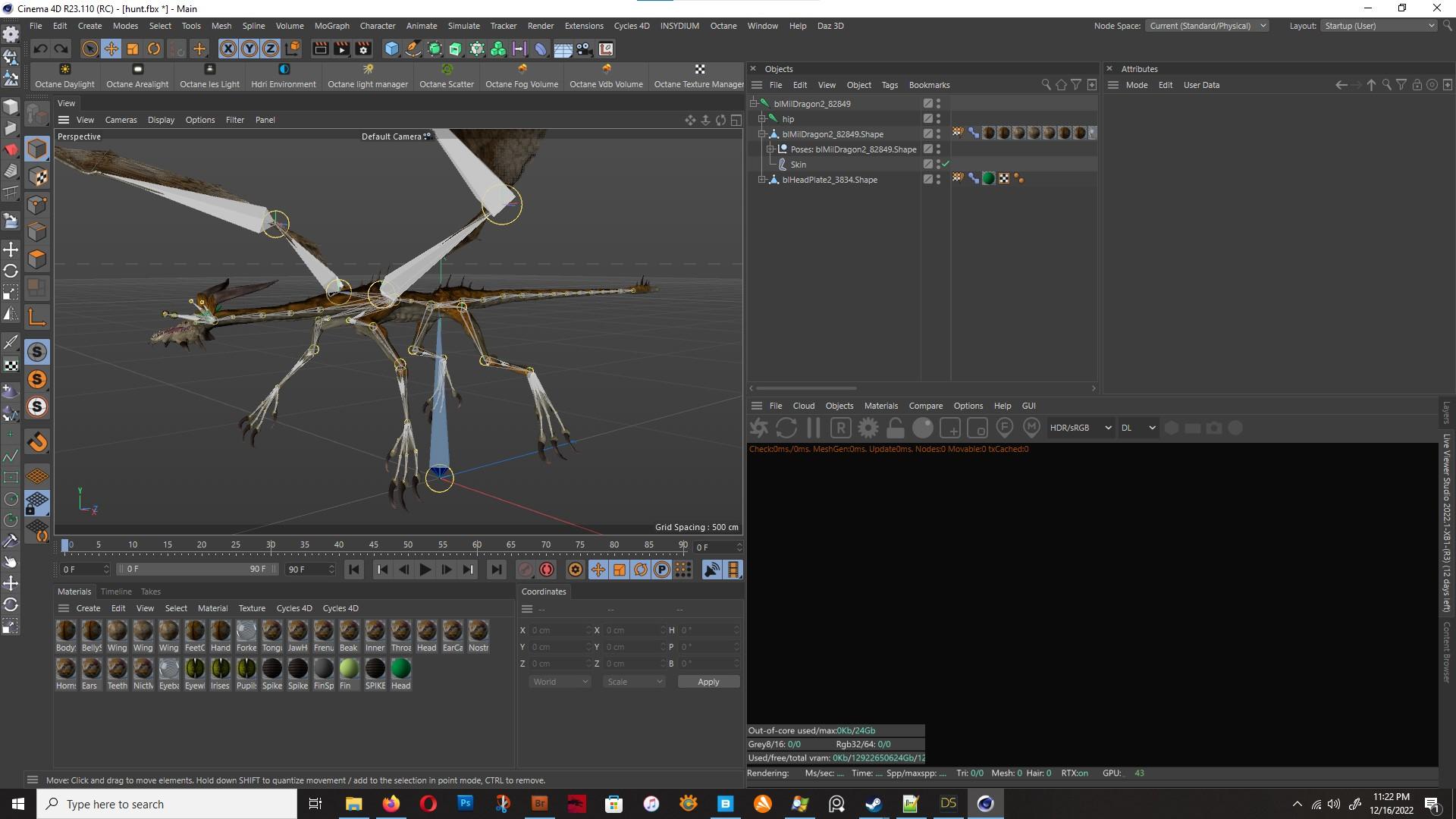Expand the hip joint hierarchy
This screenshot has height=819, width=1456.
click(x=761, y=119)
